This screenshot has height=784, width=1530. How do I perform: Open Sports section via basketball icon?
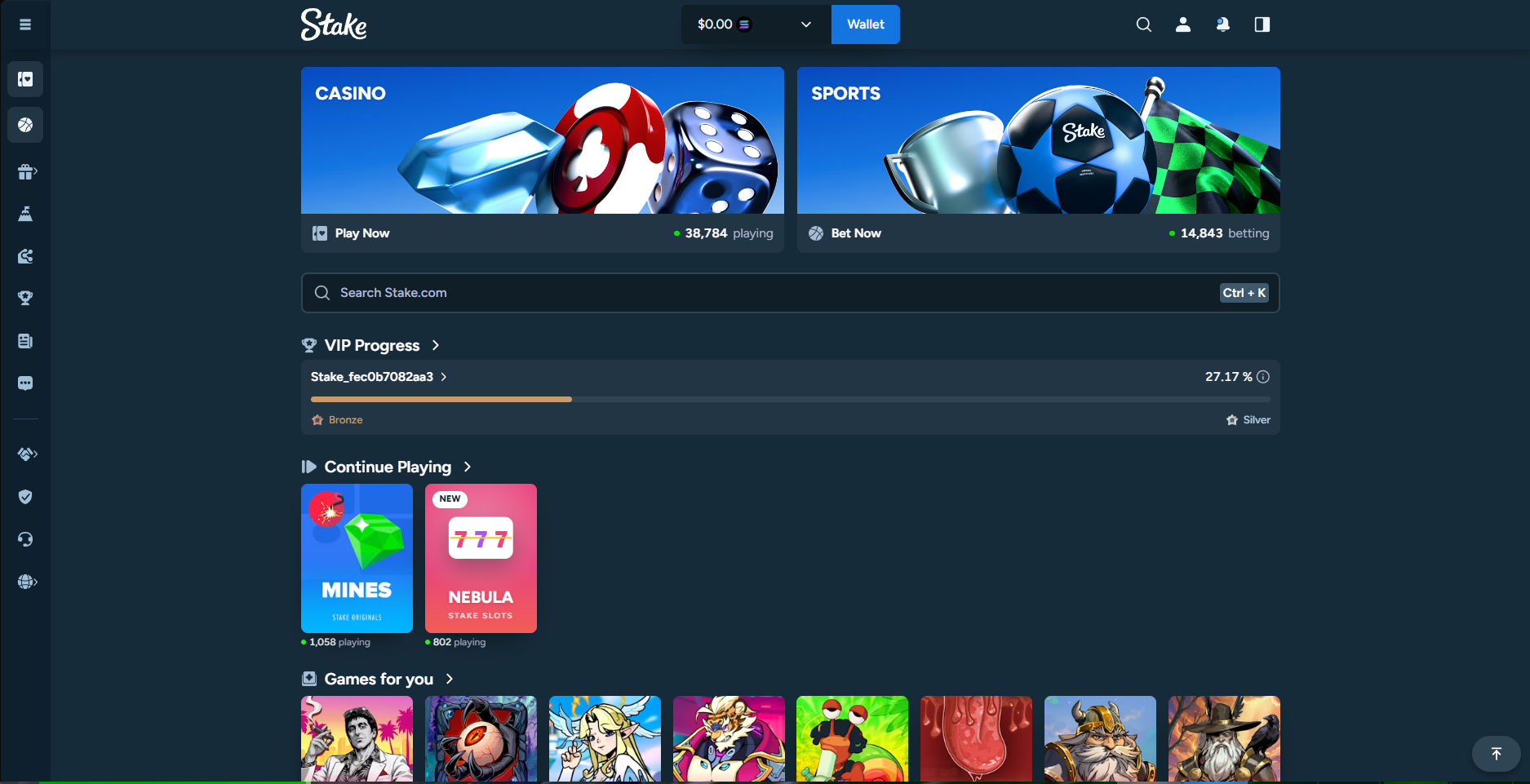25,125
